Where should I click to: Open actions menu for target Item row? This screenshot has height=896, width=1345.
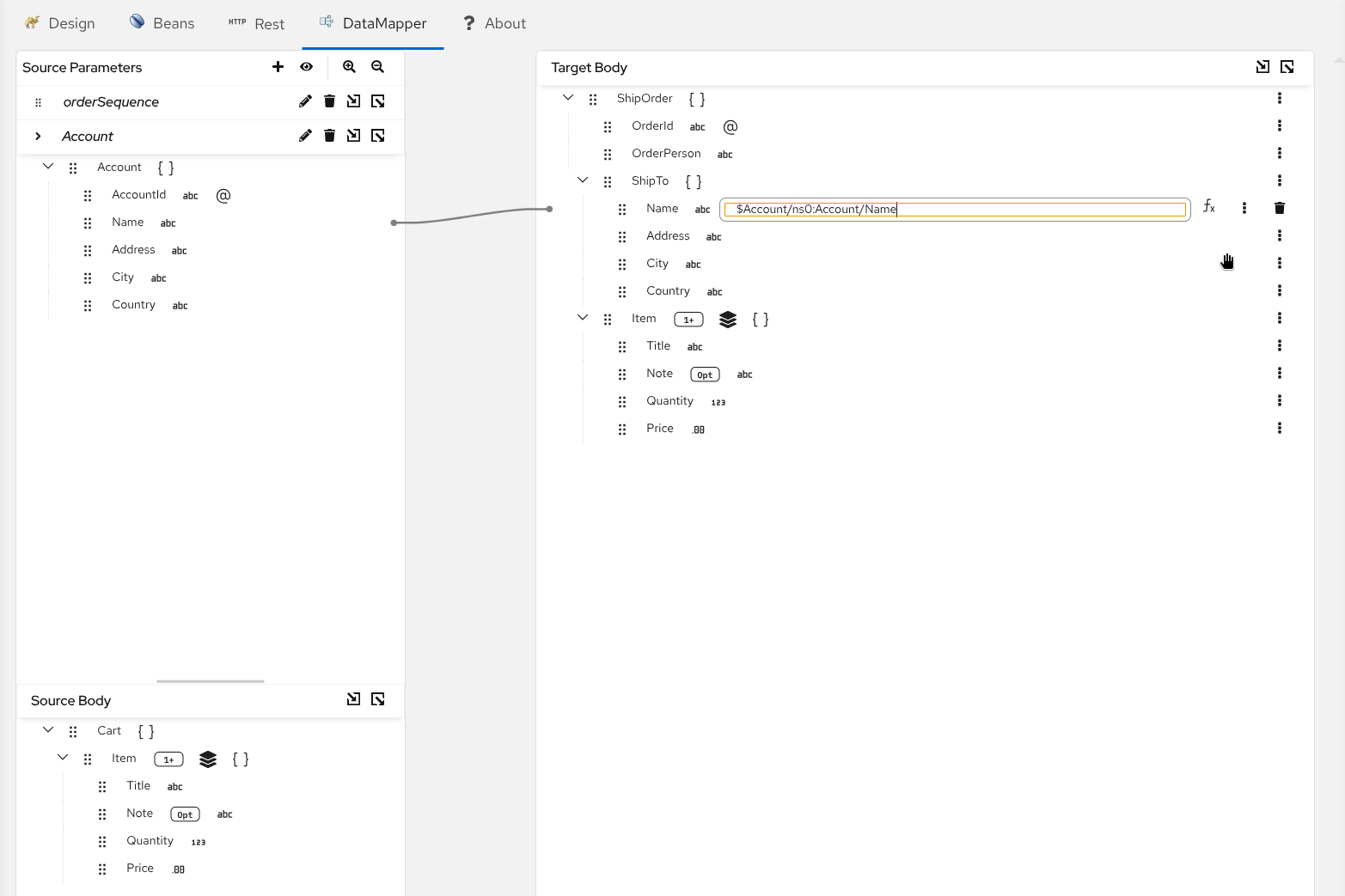click(x=1280, y=318)
